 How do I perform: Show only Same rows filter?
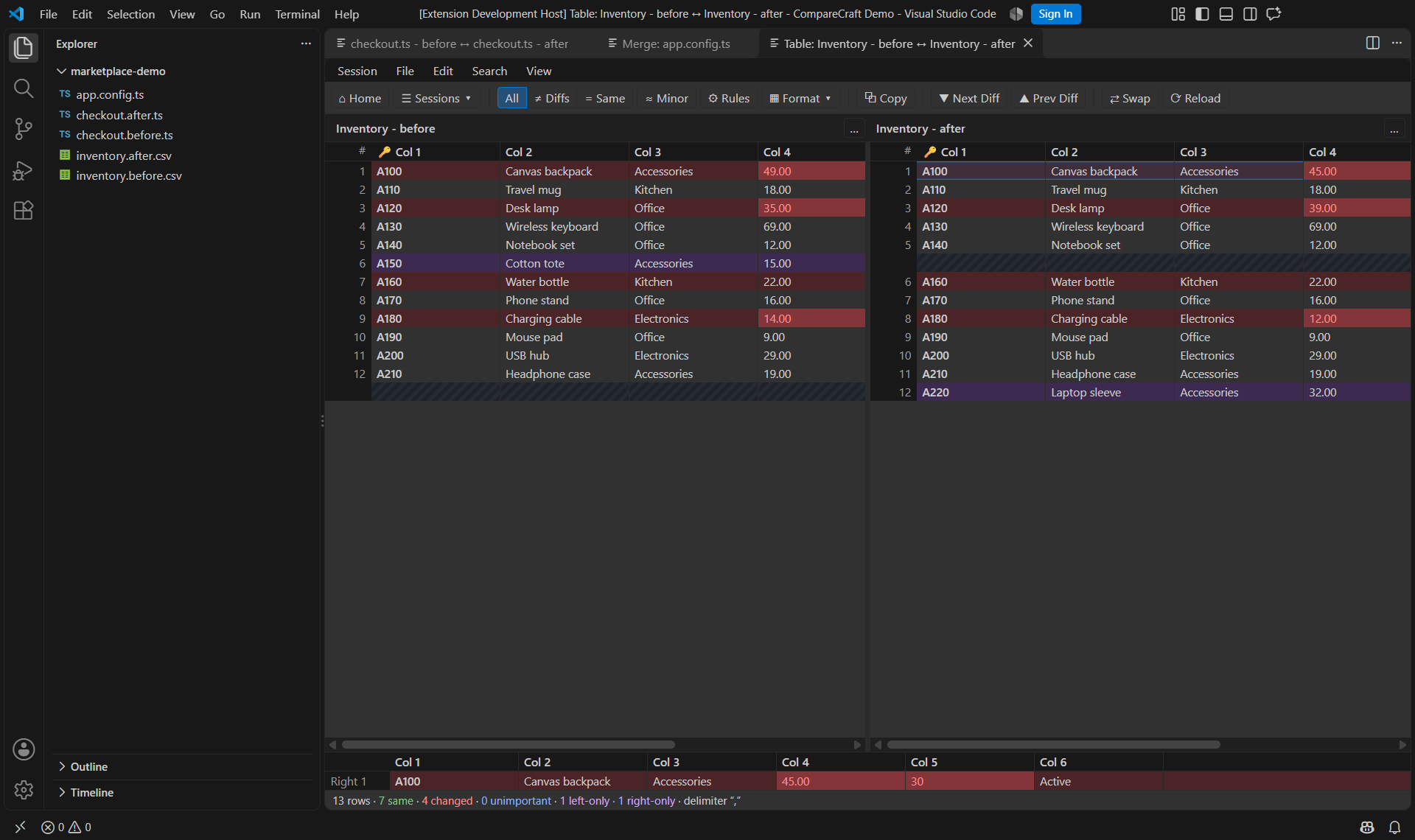(605, 98)
